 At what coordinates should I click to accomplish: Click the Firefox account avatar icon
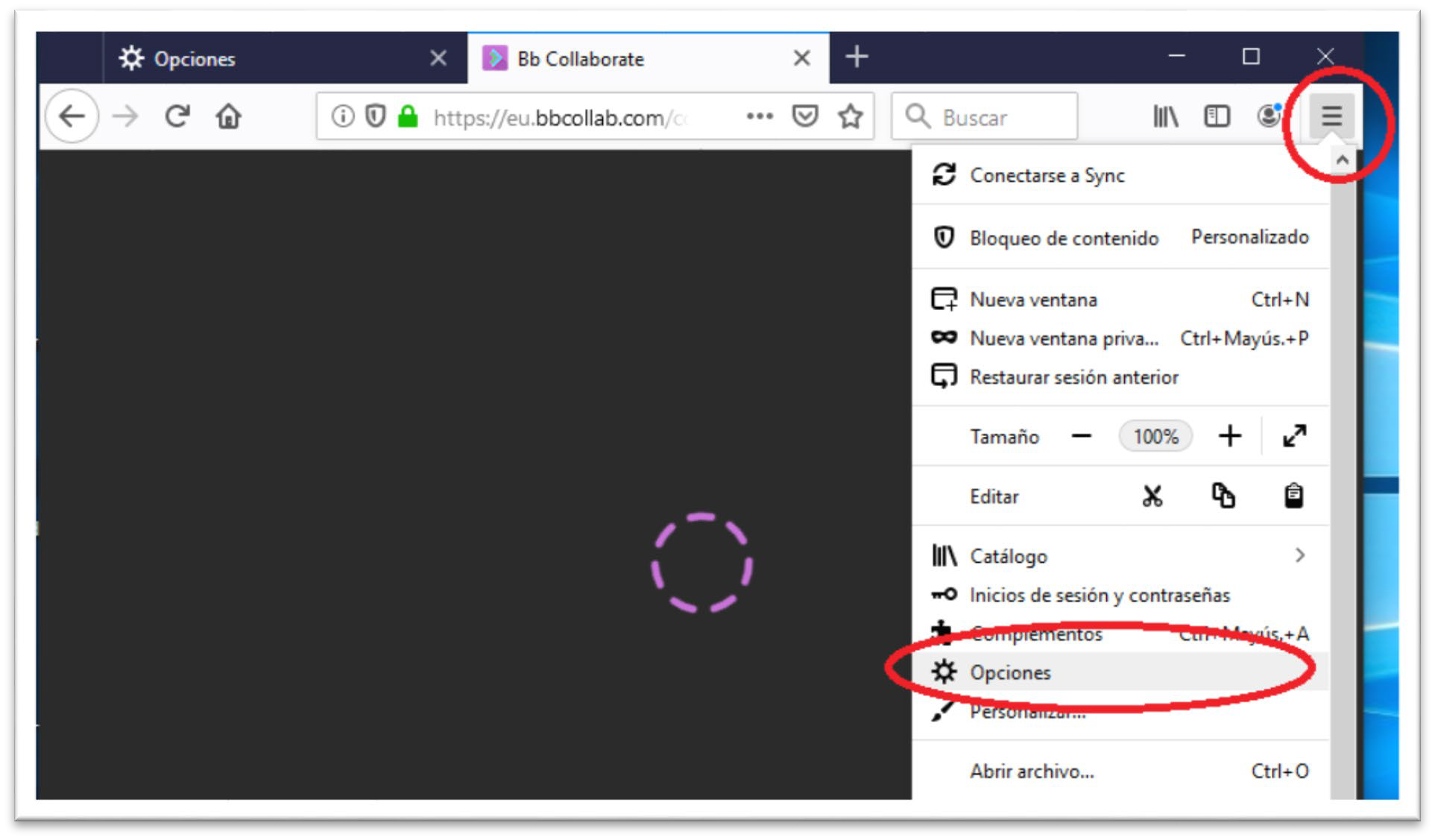click(1268, 116)
